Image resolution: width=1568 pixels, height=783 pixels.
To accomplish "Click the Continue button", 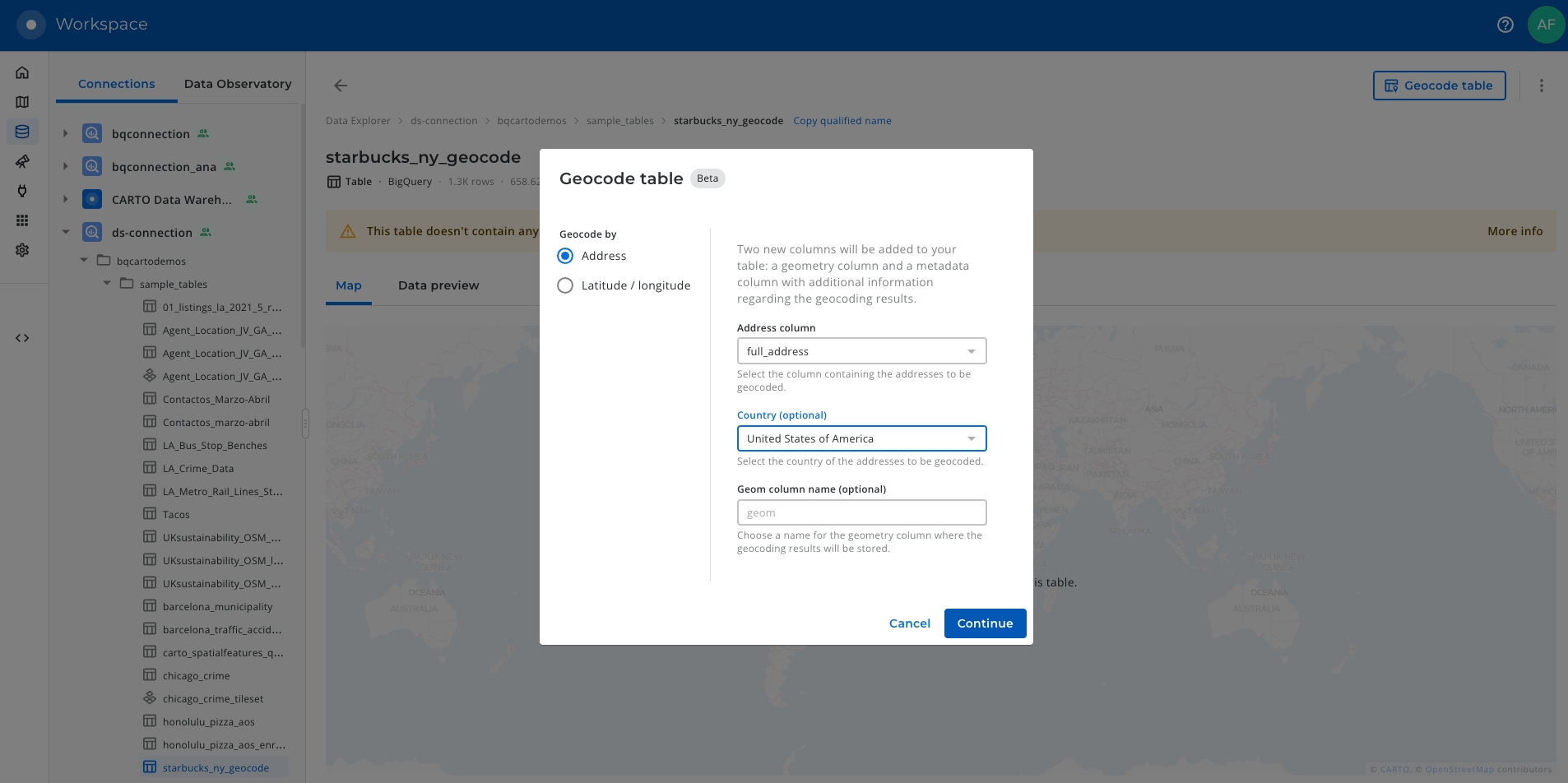I will (985, 623).
